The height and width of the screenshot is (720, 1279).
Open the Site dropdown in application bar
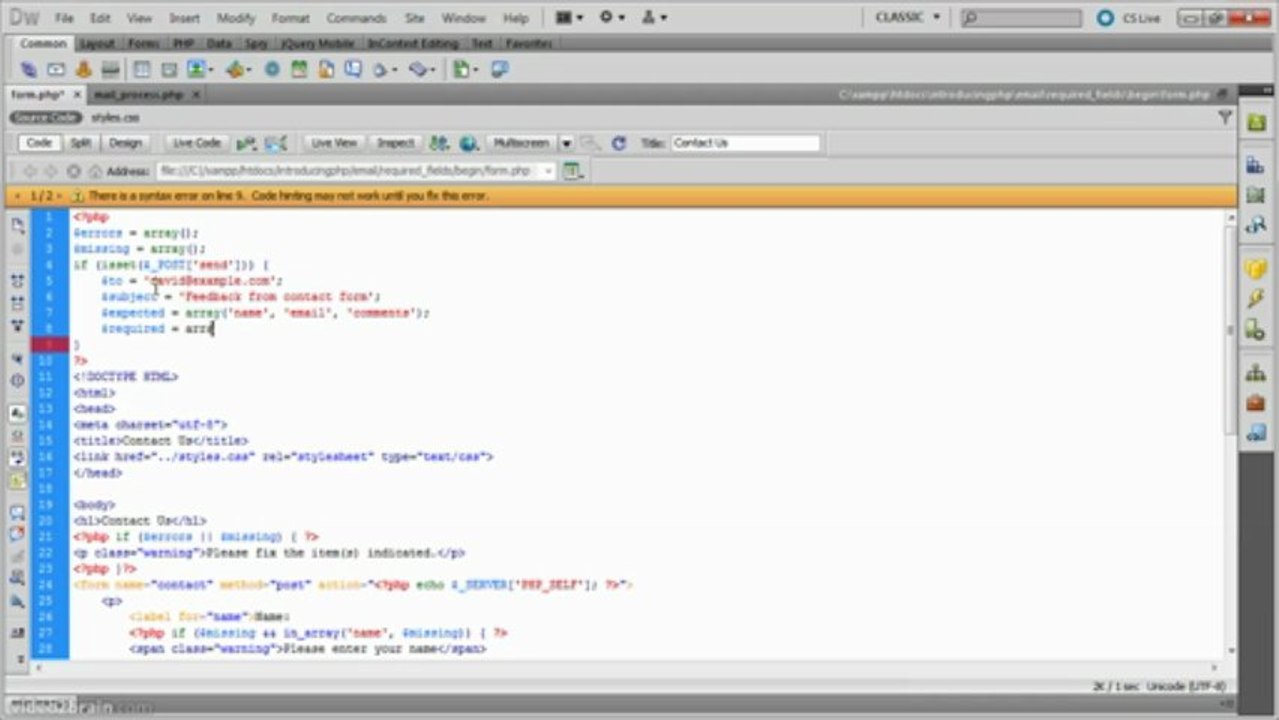pyautogui.click(x=654, y=17)
